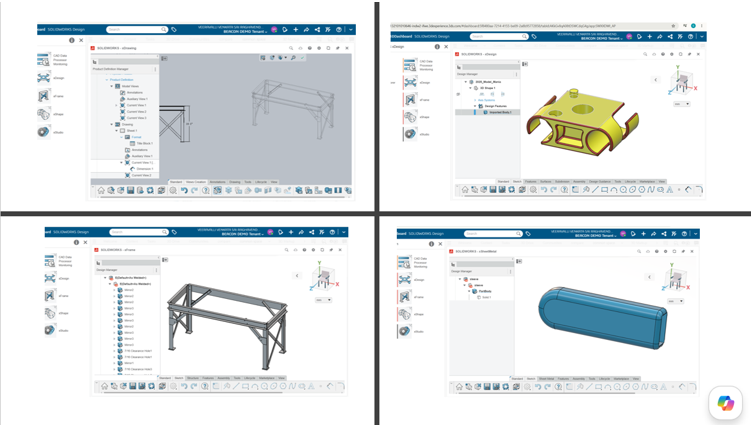The height and width of the screenshot is (437, 751).
Task: Click collapse arrow beside xDesign view cube
Action: coord(656,80)
